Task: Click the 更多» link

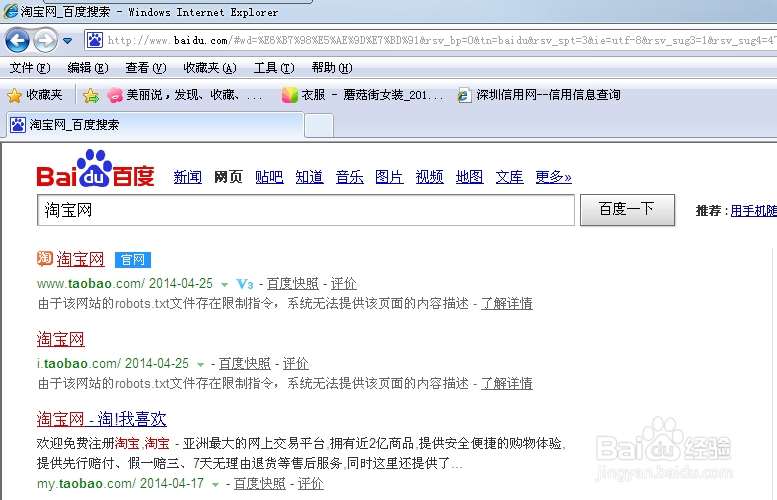Action: tap(553, 177)
